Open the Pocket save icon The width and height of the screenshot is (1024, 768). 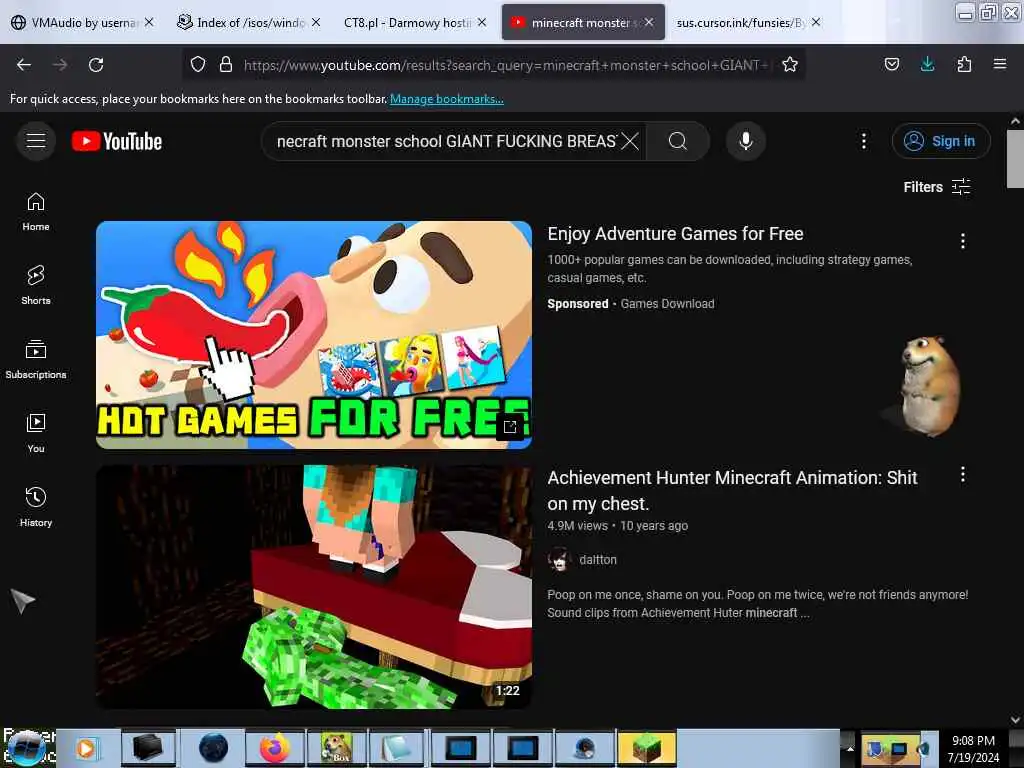891,64
